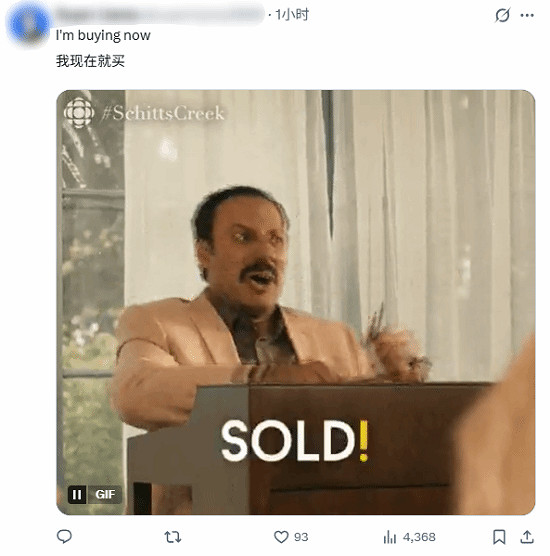The width and height of the screenshot is (550, 556).
Task: Click the translated text 我现在就买
Action: click(90, 61)
